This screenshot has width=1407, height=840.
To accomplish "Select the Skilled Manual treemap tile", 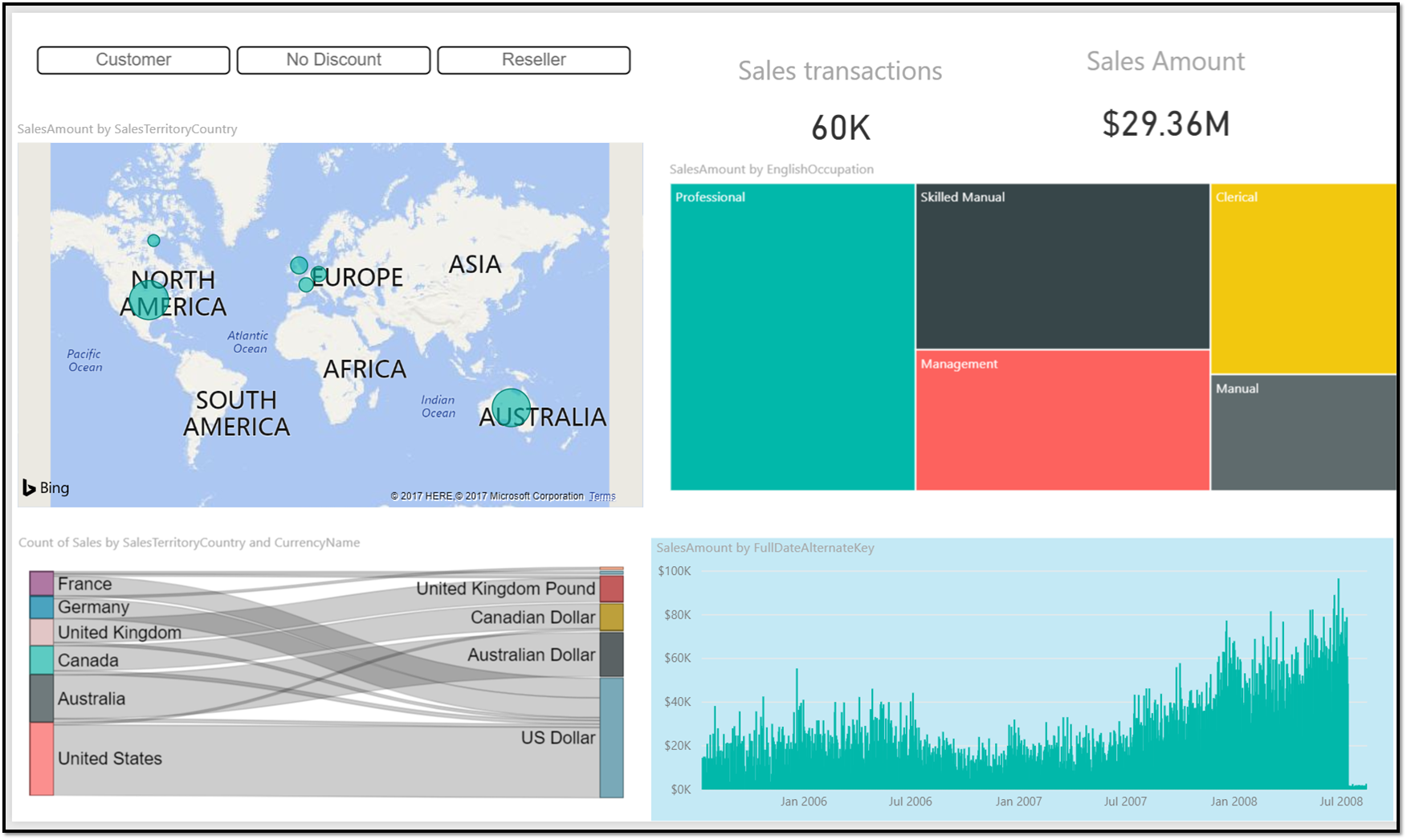I will (x=1062, y=266).
